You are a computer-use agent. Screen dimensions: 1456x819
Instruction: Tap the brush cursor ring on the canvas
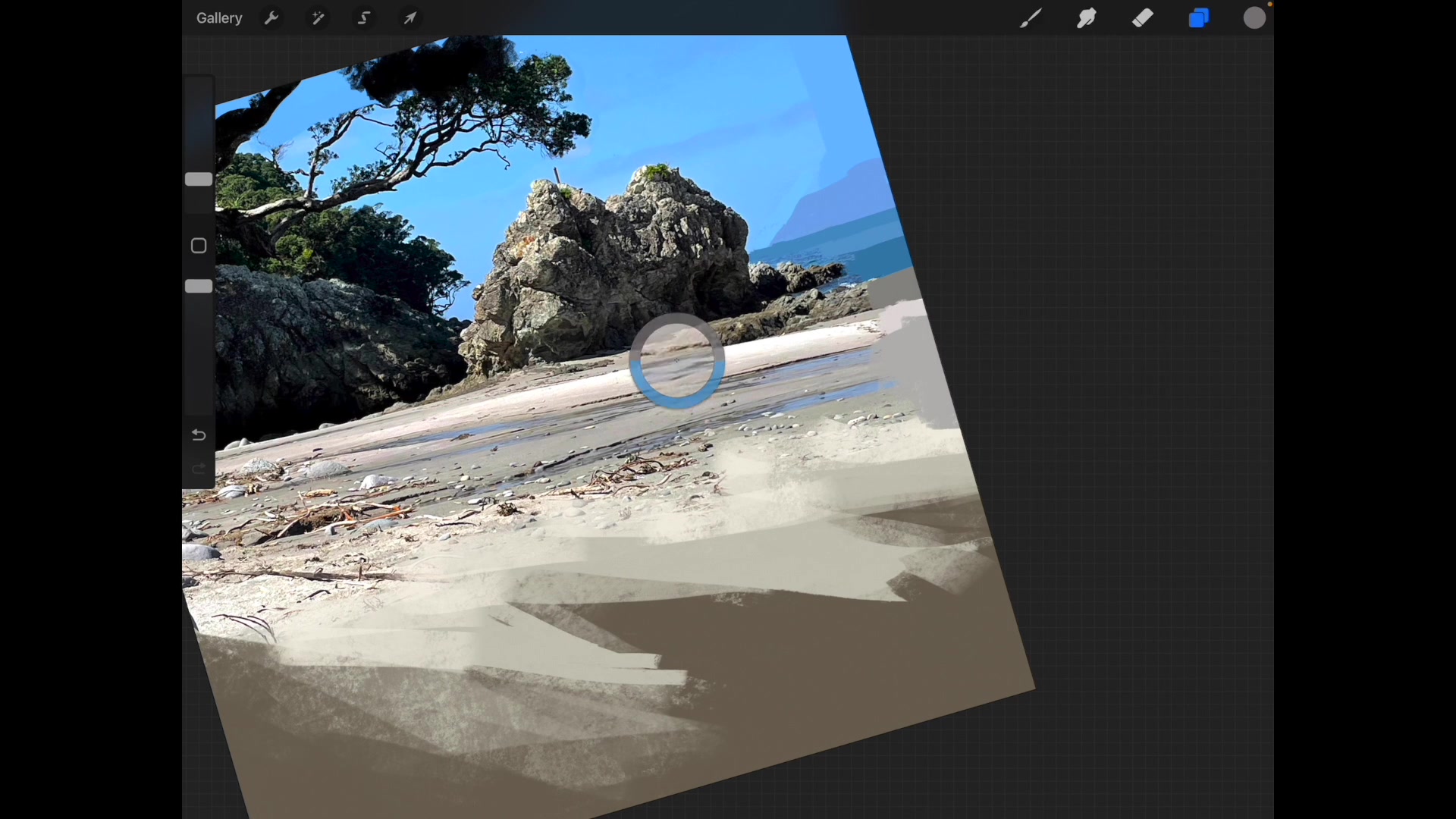point(677,361)
